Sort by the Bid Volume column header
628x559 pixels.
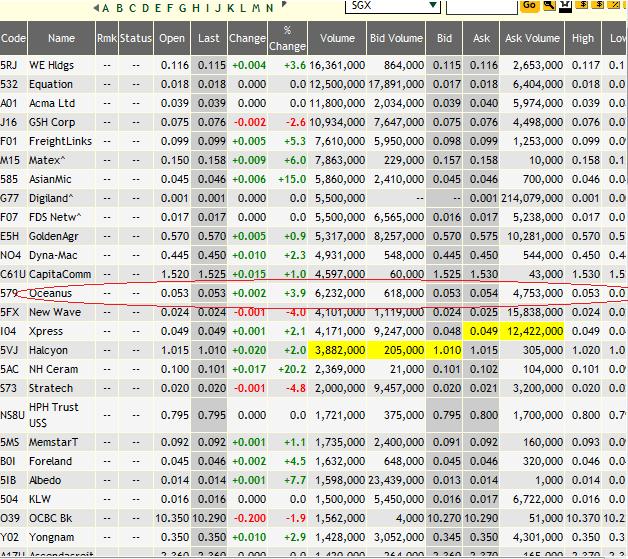click(396, 39)
